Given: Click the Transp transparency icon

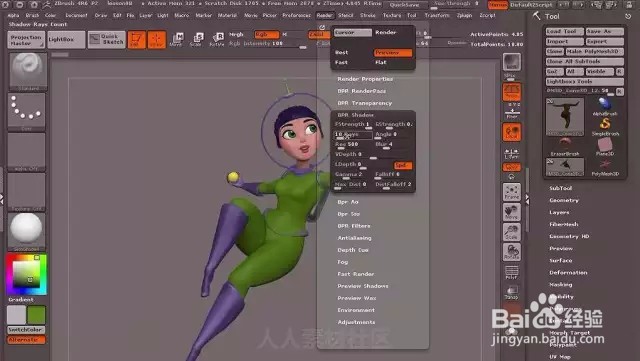Looking at the screenshot, I should [512, 292].
